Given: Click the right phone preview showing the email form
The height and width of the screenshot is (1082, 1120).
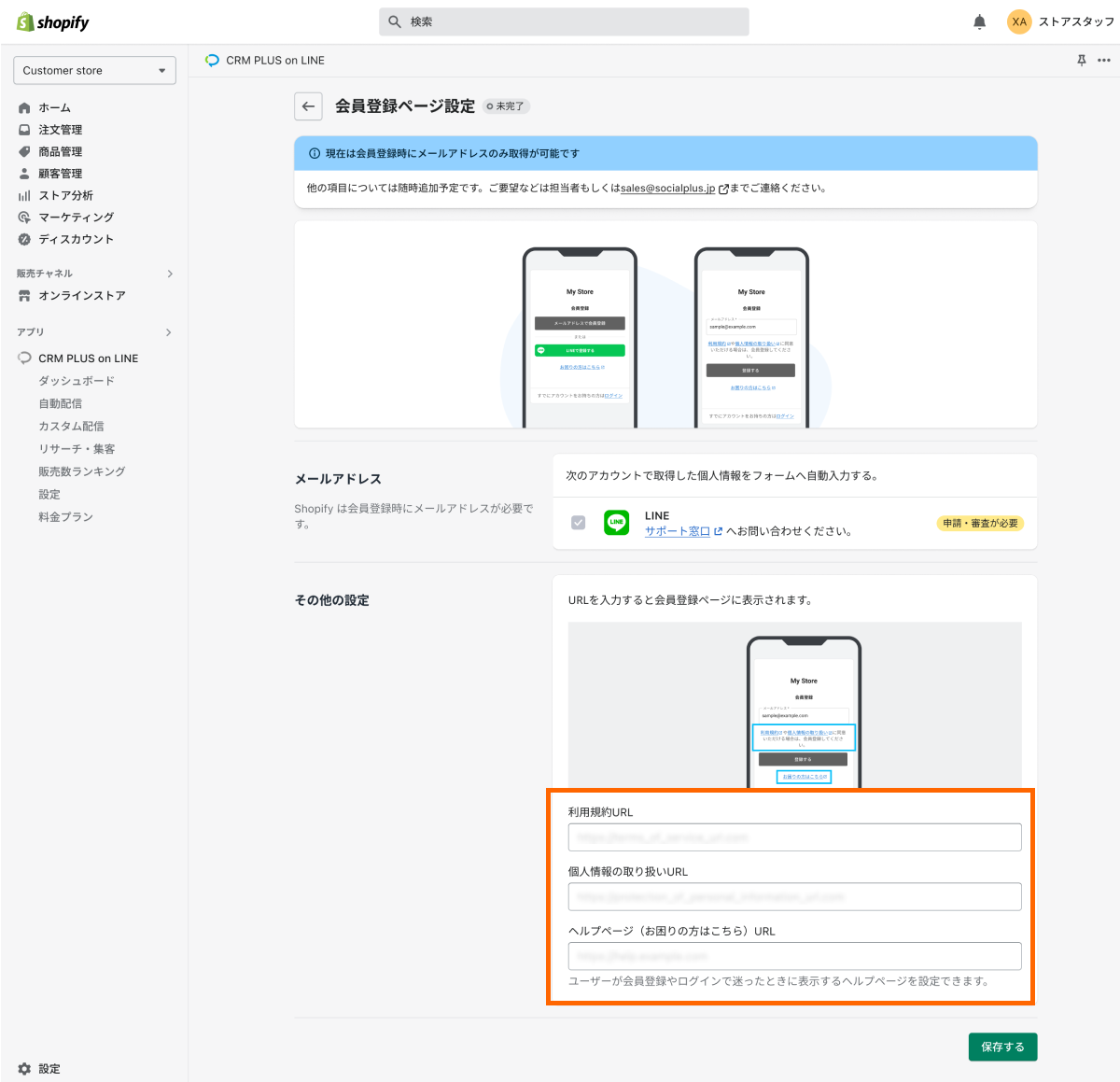Looking at the screenshot, I should [x=751, y=338].
